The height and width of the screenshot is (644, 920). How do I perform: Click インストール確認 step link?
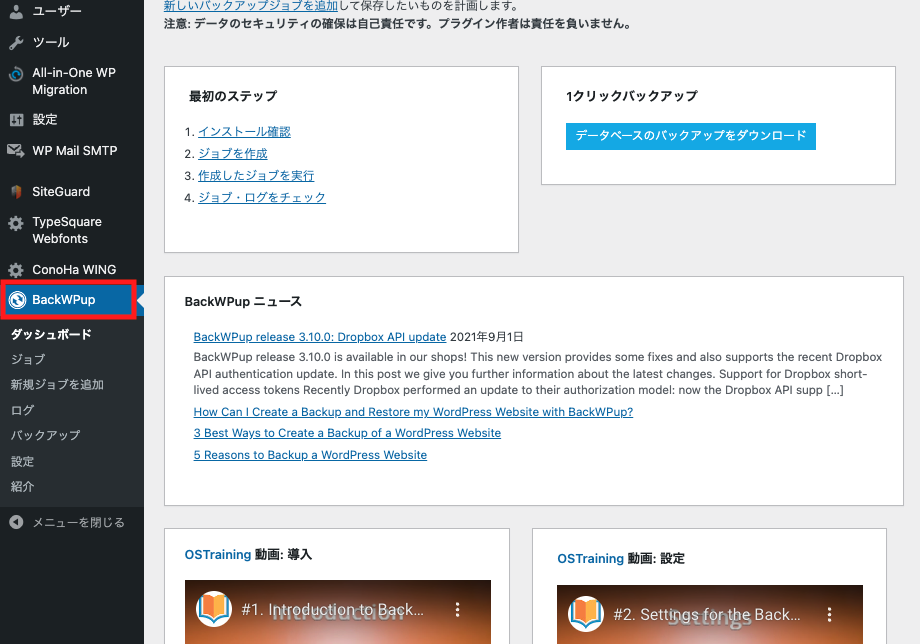[x=244, y=131]
